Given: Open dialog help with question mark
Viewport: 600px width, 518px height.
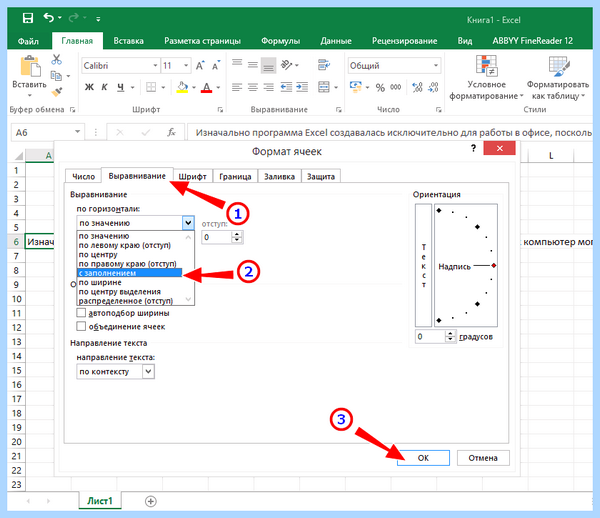Looking at the screenshot, I should pos(473,148).
